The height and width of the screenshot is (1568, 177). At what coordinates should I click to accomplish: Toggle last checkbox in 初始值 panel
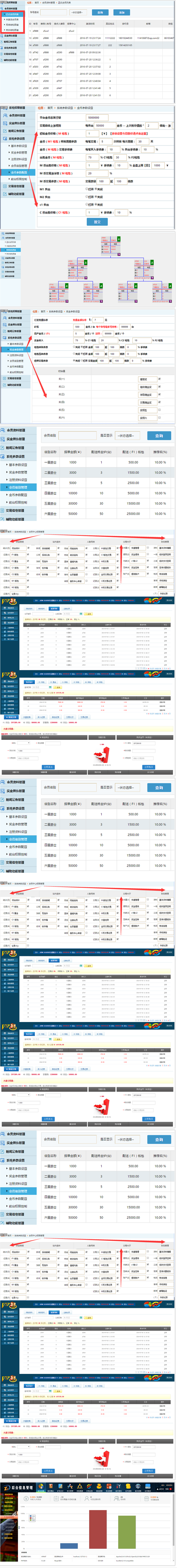159,418
